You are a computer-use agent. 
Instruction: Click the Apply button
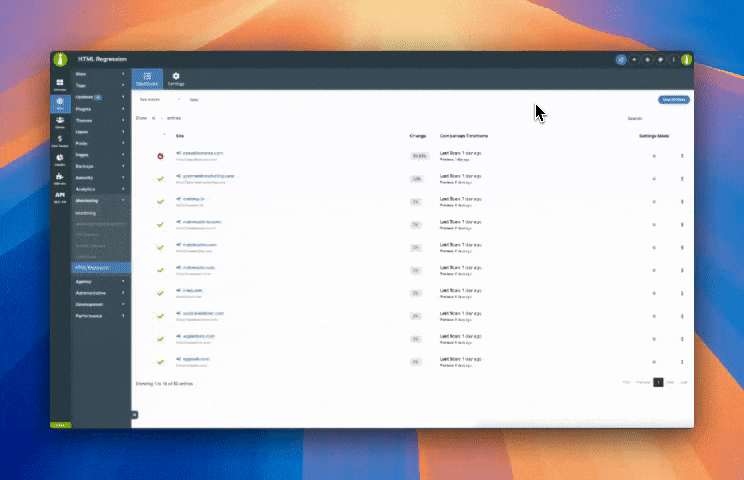[x=194, y=100]
